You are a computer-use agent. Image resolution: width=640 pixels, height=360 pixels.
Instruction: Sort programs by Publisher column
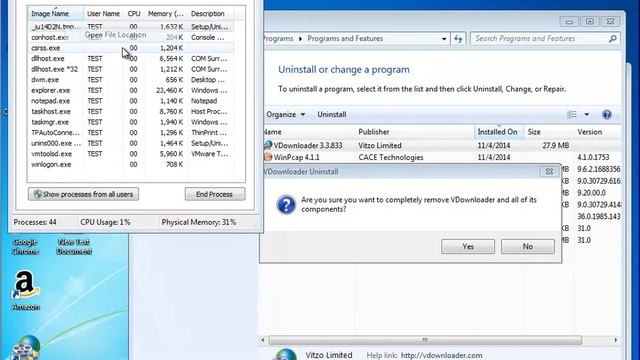coord(414,132)
